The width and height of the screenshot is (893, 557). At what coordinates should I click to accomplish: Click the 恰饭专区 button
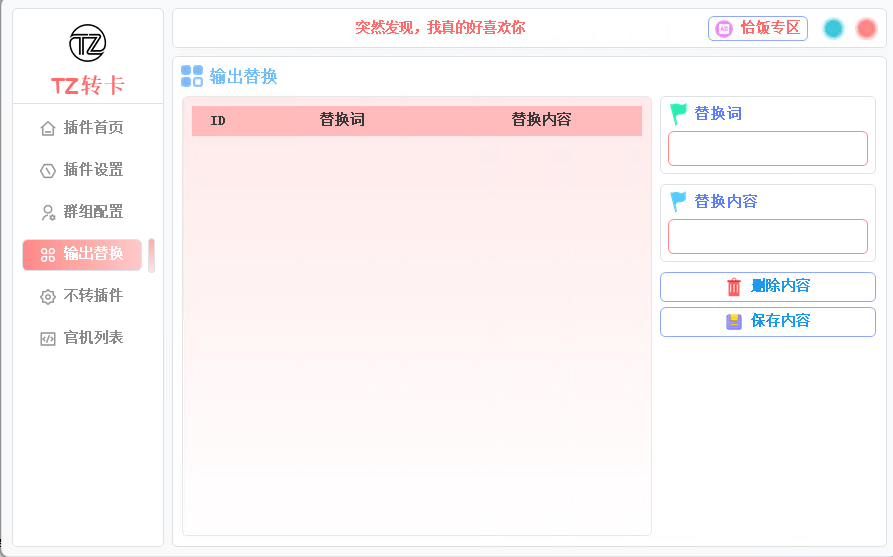758,28
